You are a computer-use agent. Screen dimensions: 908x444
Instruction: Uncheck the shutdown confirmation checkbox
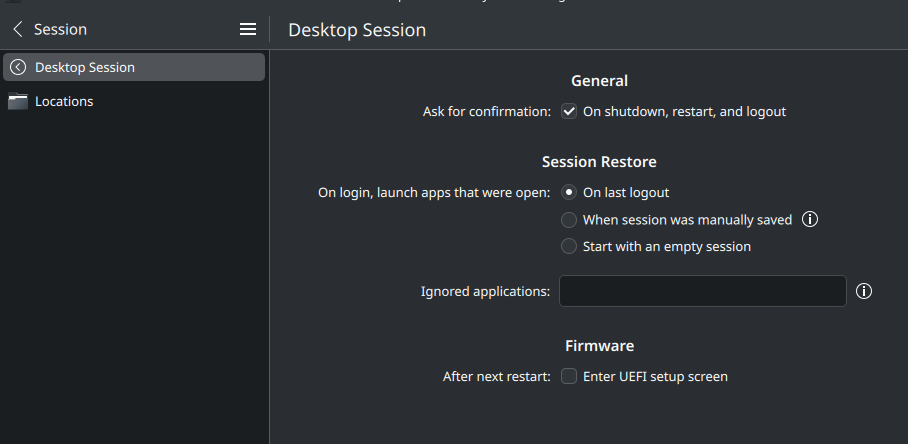pyautogui.click(x=569, y=111)
